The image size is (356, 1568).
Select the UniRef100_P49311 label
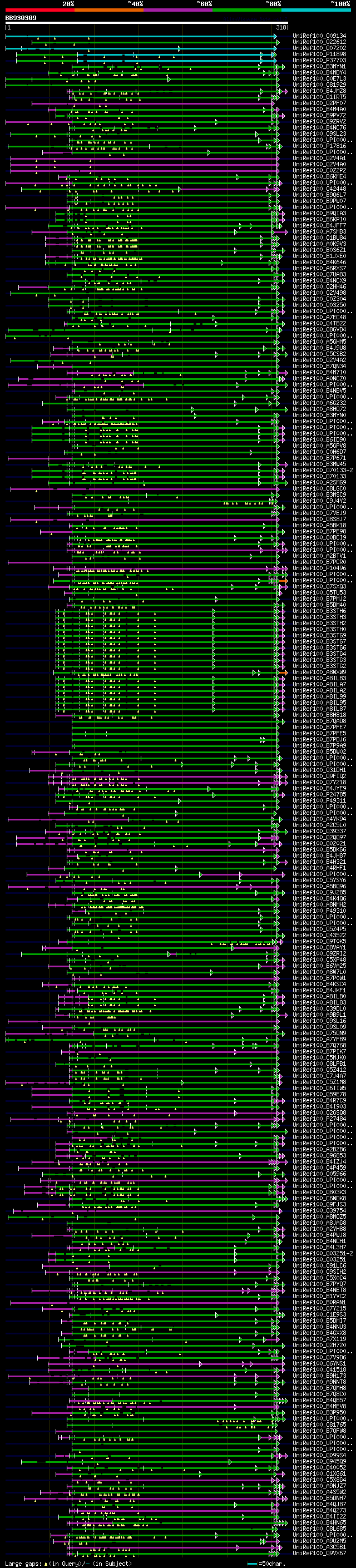319,800
